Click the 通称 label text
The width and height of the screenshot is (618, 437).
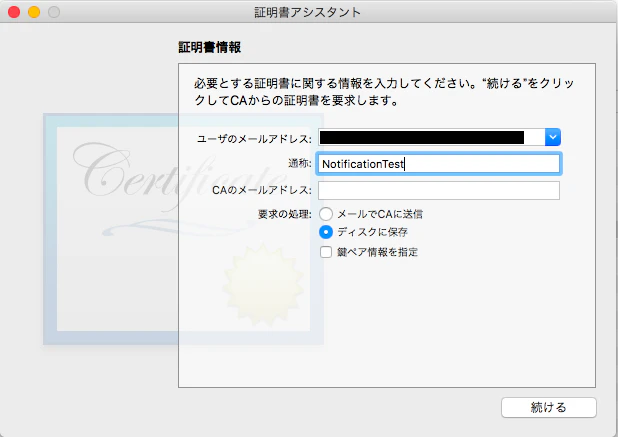click(300, 164)
